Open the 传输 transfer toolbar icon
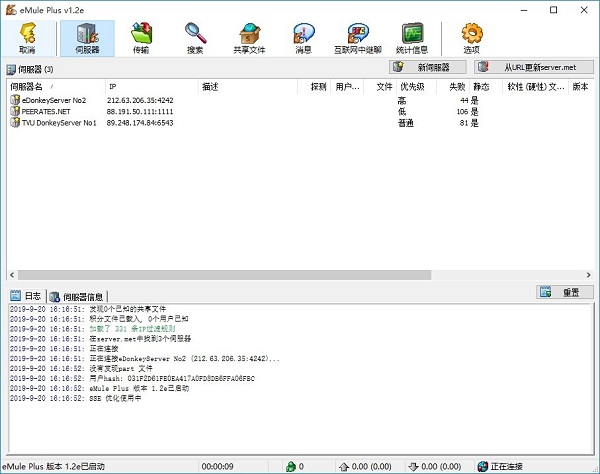600x474 pixels. tap(141, 38)
